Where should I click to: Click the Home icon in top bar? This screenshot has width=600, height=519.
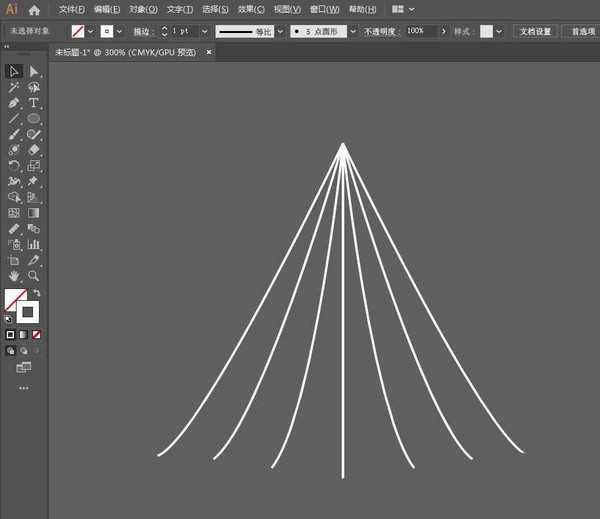(34, 9)
